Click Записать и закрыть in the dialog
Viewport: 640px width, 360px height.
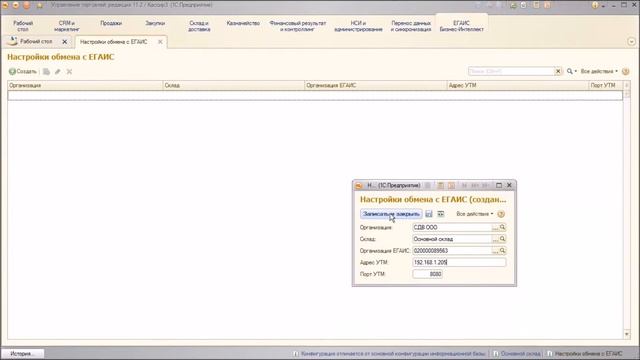tap(391, 214)
